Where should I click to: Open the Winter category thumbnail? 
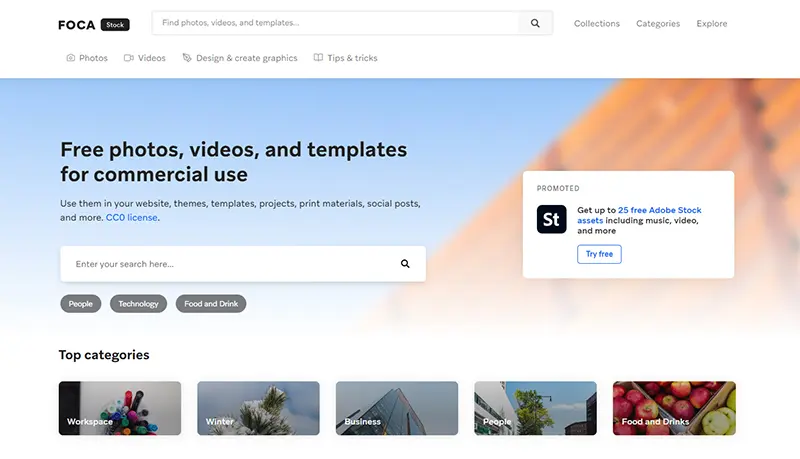258,408
